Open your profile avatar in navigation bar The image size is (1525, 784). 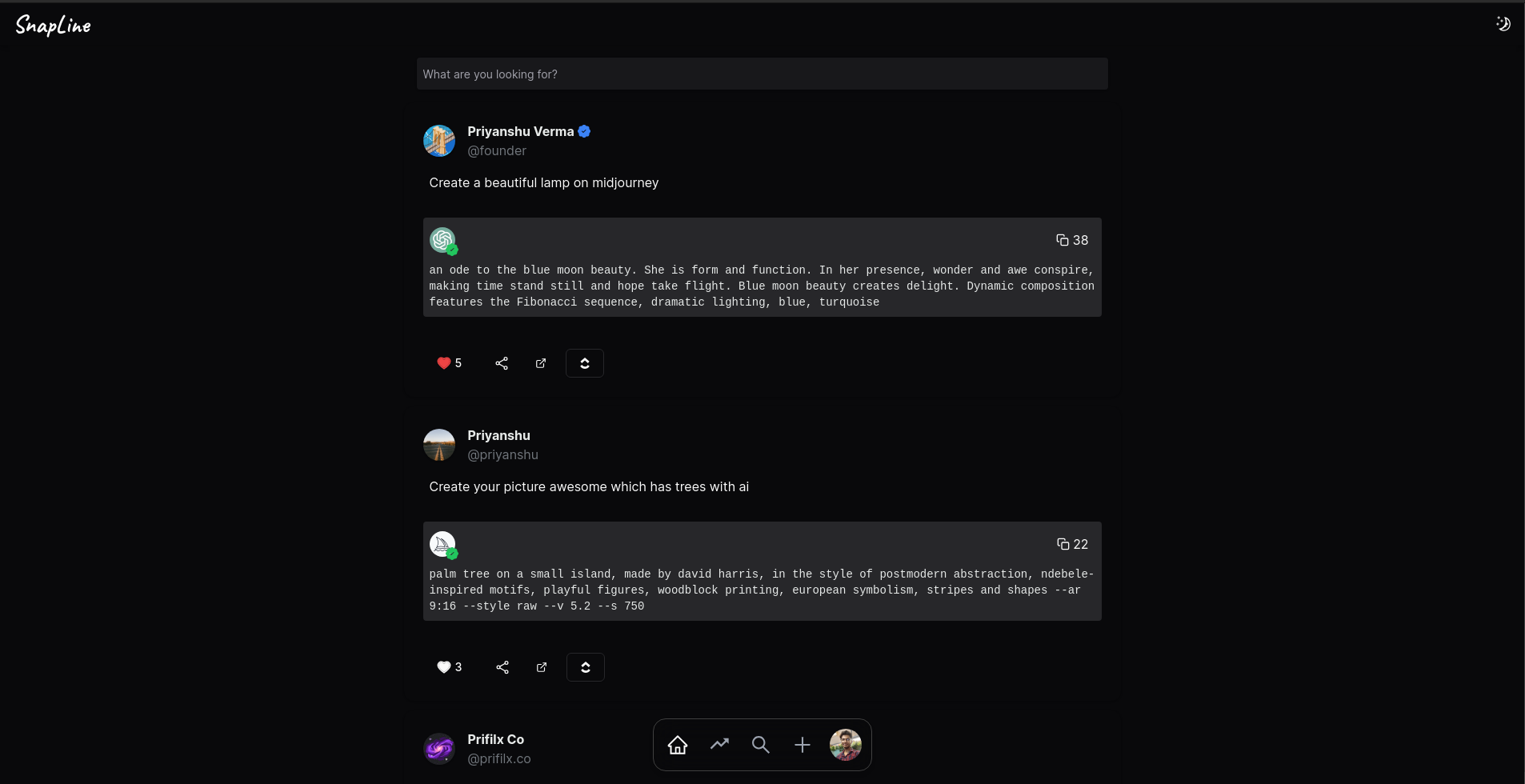pos(846,745)
